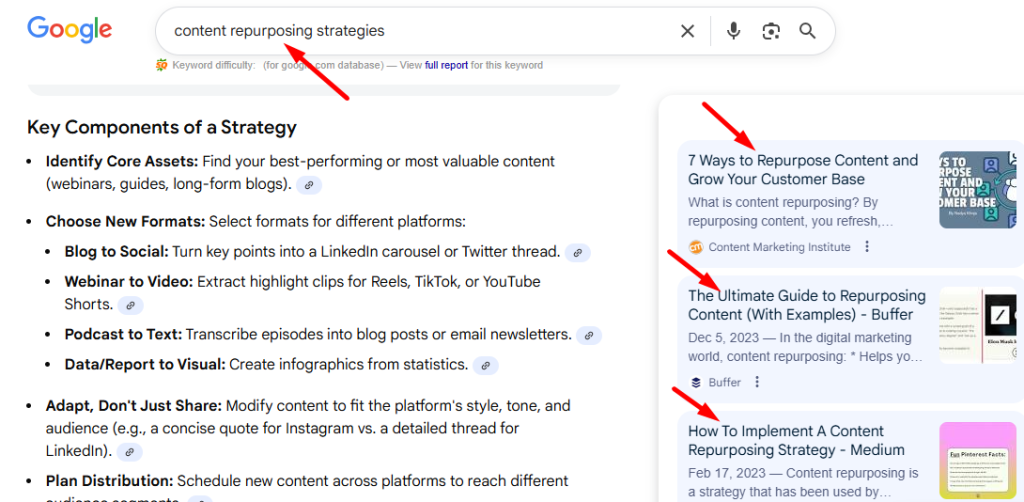Open source link chip after 'Twitter thread'
Viewport: 1024px width, 502px height.
(578, 253)
